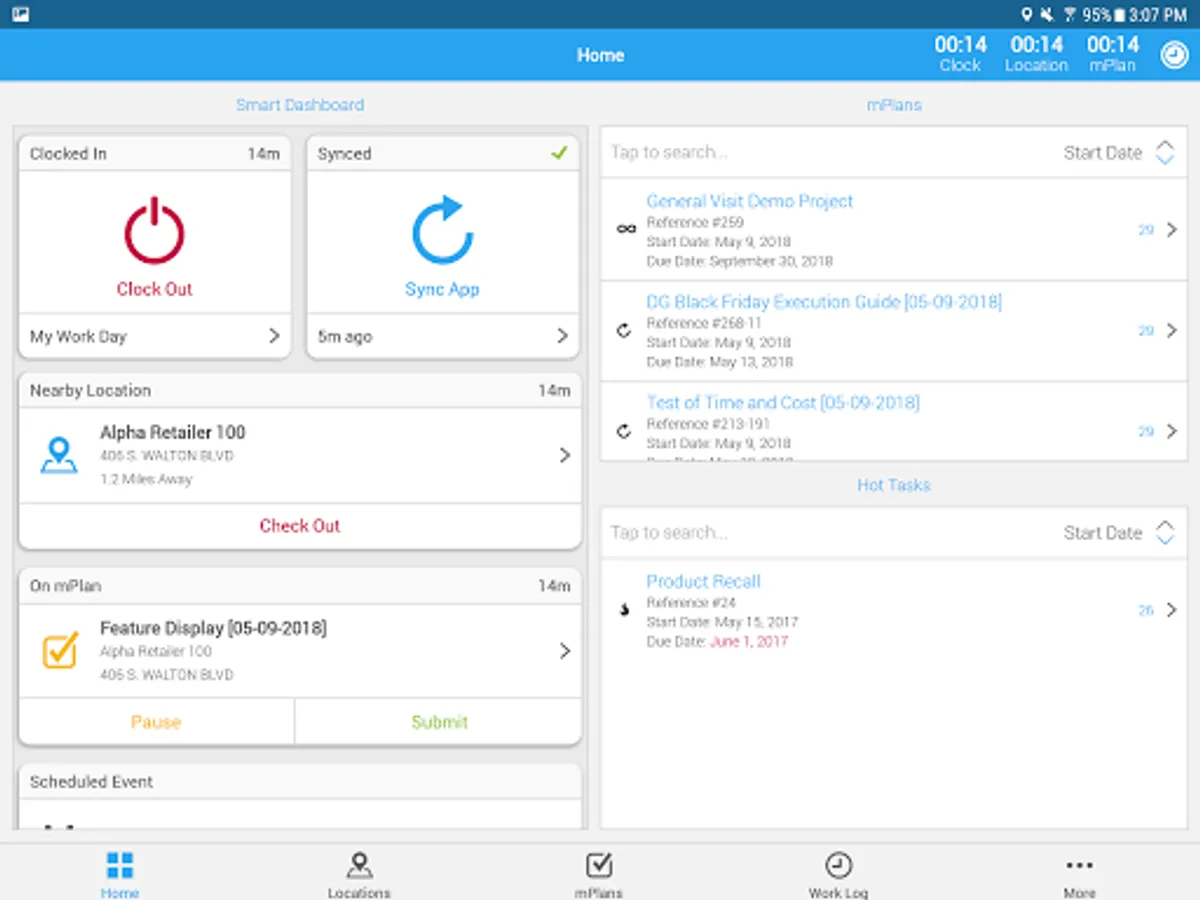Toggle mPlans Start Date sort order arrows

coord(1165,152)
